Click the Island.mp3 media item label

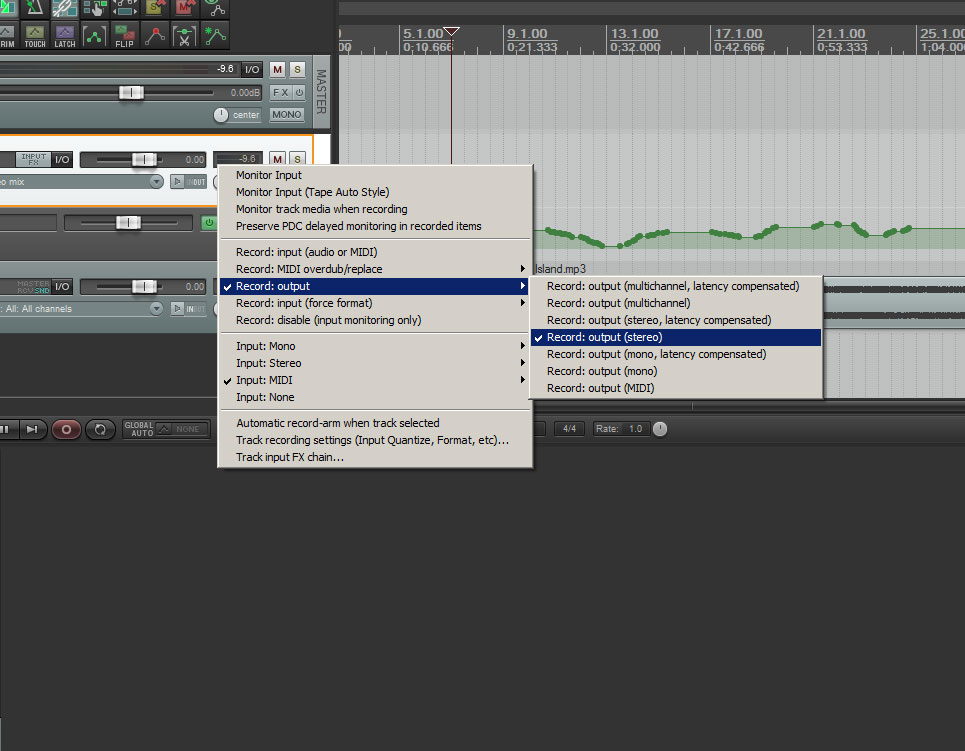[561, 269]
